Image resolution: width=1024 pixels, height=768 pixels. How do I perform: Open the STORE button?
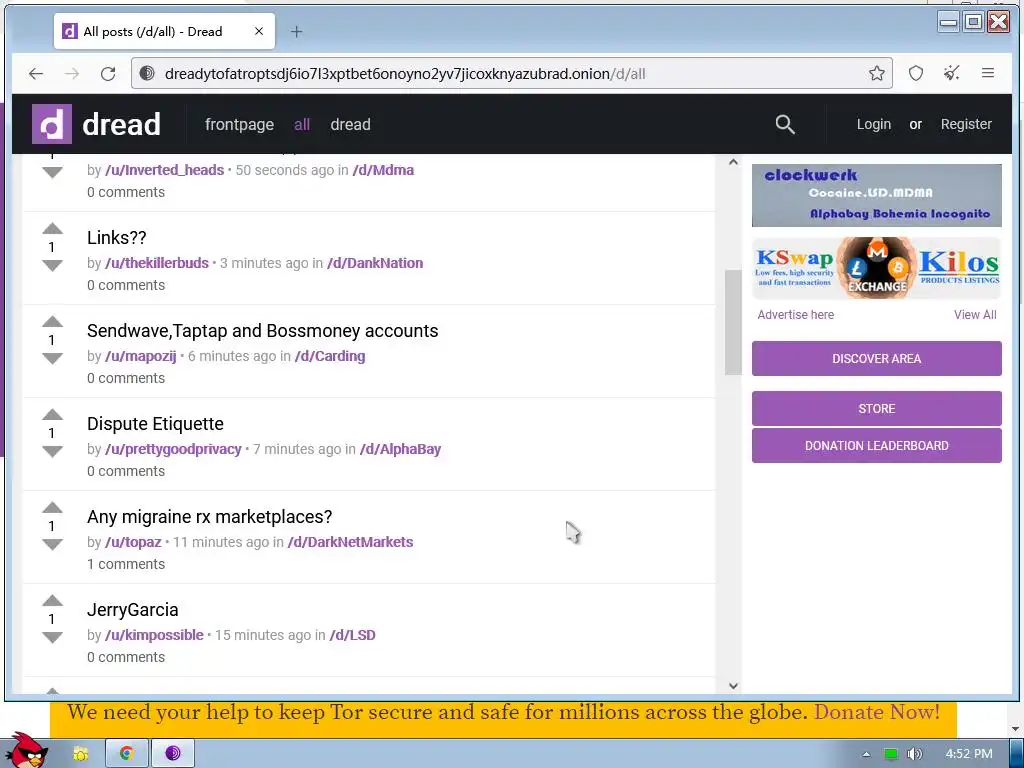pos(876,409)
